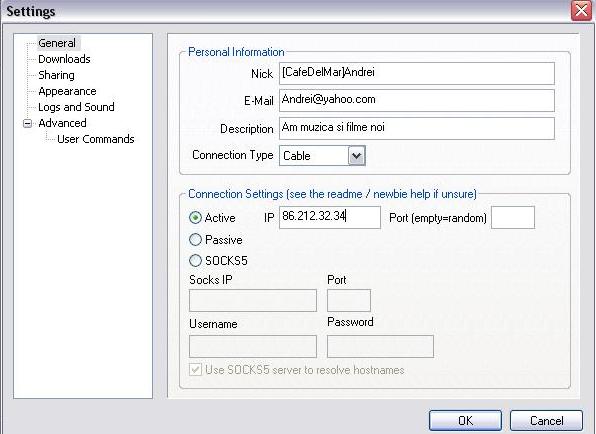Open the Sharing settings page

(56, 75)
